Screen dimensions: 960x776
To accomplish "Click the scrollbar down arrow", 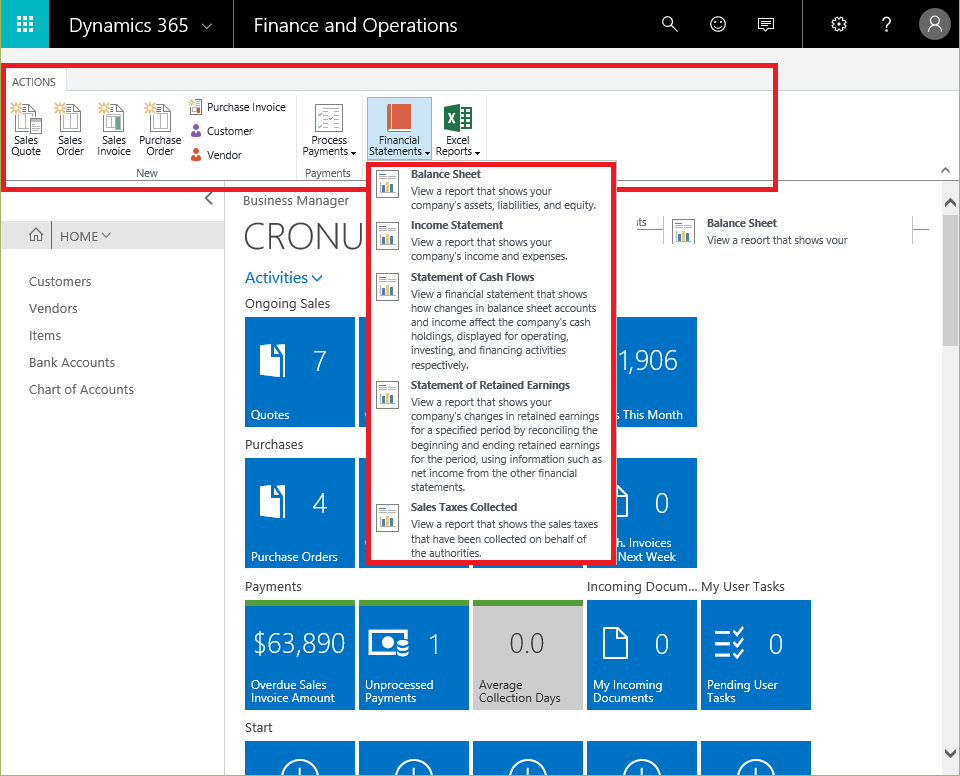I will click(950, 753).
